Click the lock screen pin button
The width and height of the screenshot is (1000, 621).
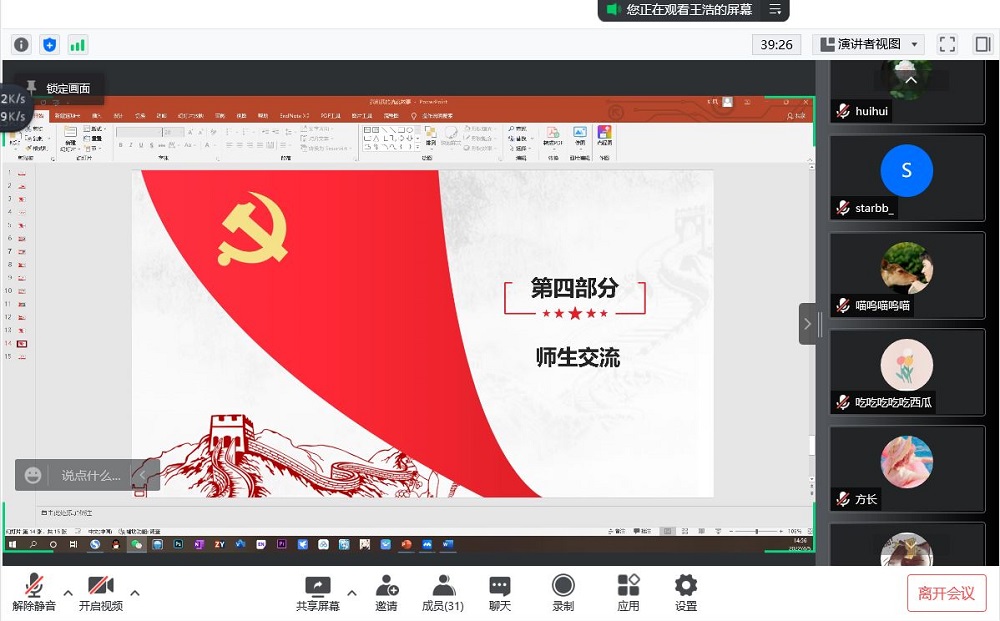tap(58, 88)
